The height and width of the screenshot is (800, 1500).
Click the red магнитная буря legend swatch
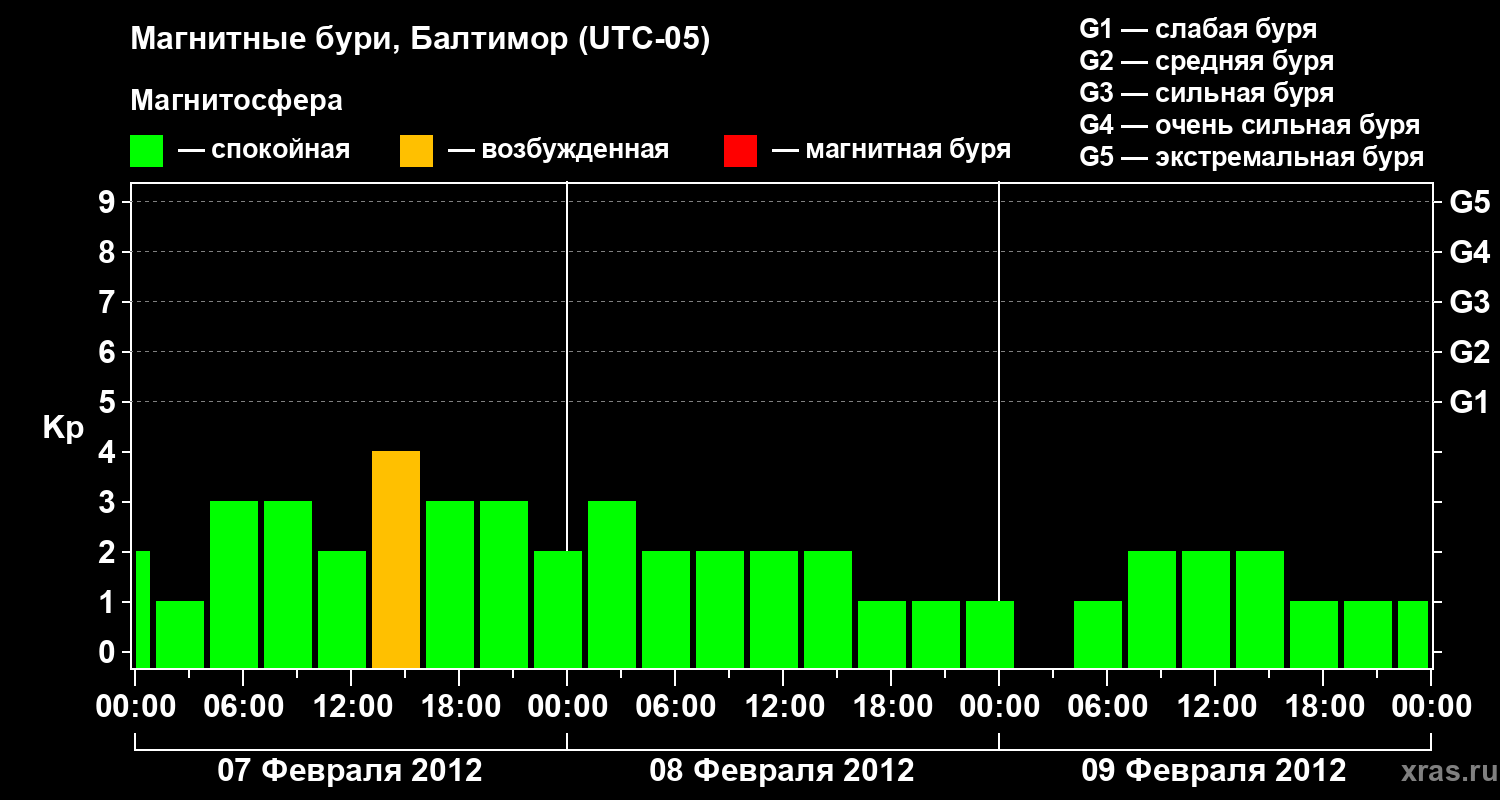tap(740, 151)
